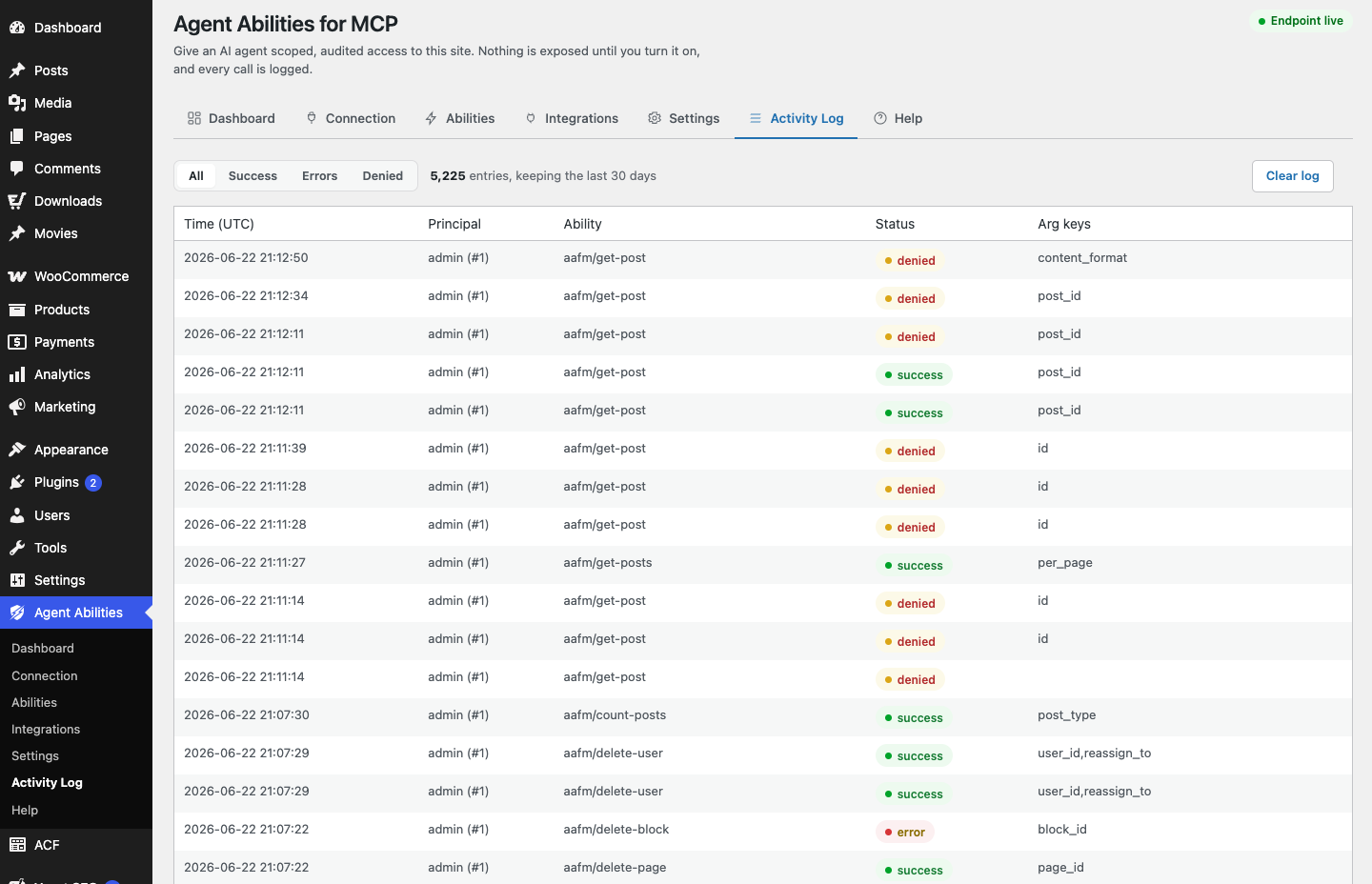Click the Dashboard tab grid icon
The image size is (1372, 884).
(x=194, y=118)
